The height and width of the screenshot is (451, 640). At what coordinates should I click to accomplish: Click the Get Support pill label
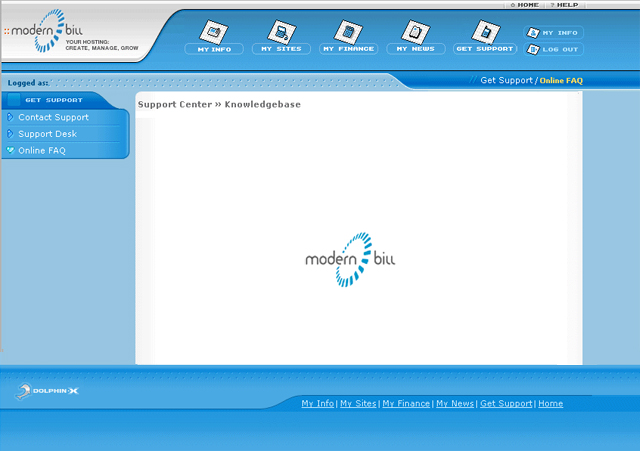click(485, 49)
